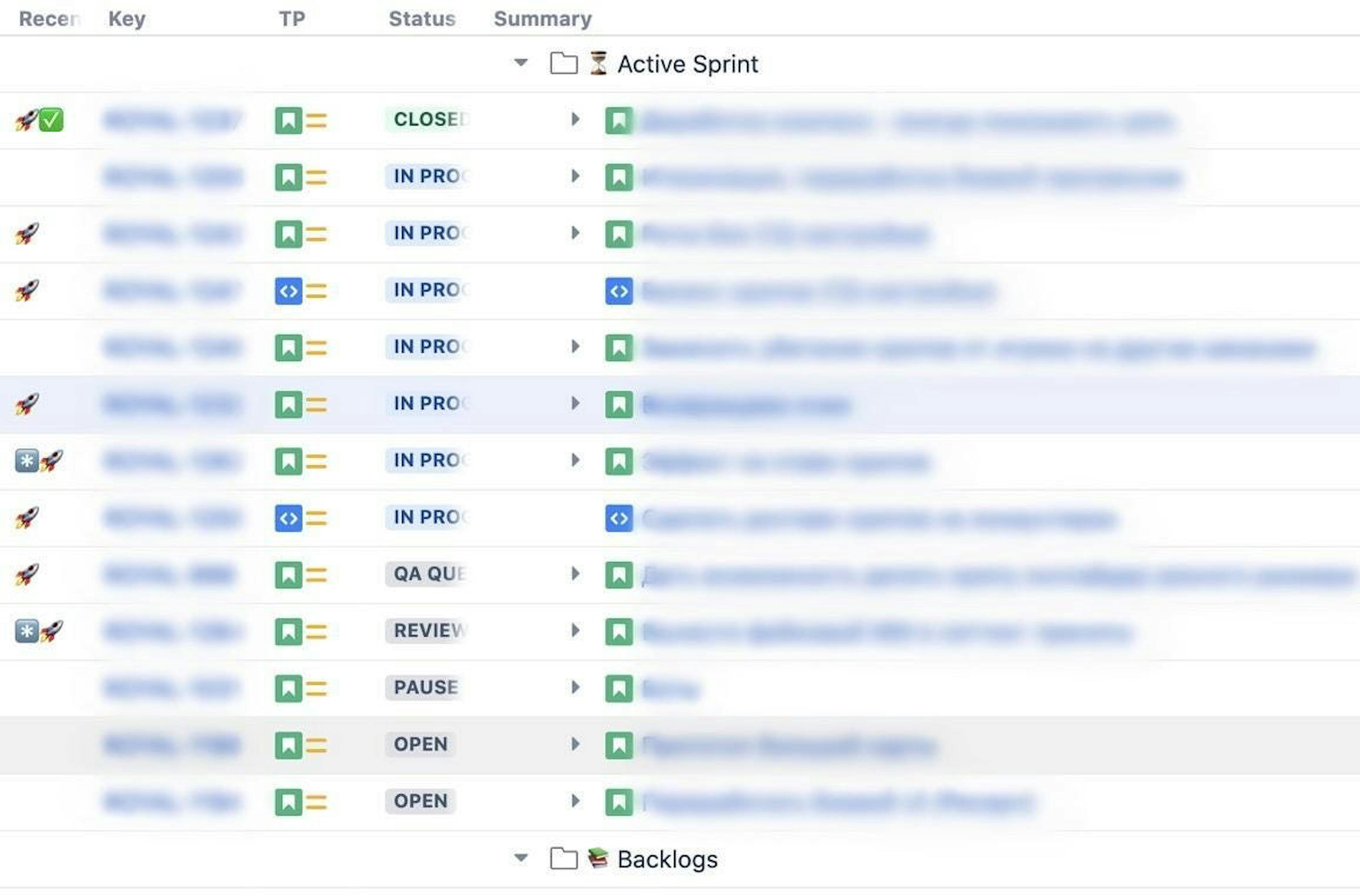Click the story type icon in QA QUE row's TP column
Screen dimensions: 1360x896
[x=289, y=574]
